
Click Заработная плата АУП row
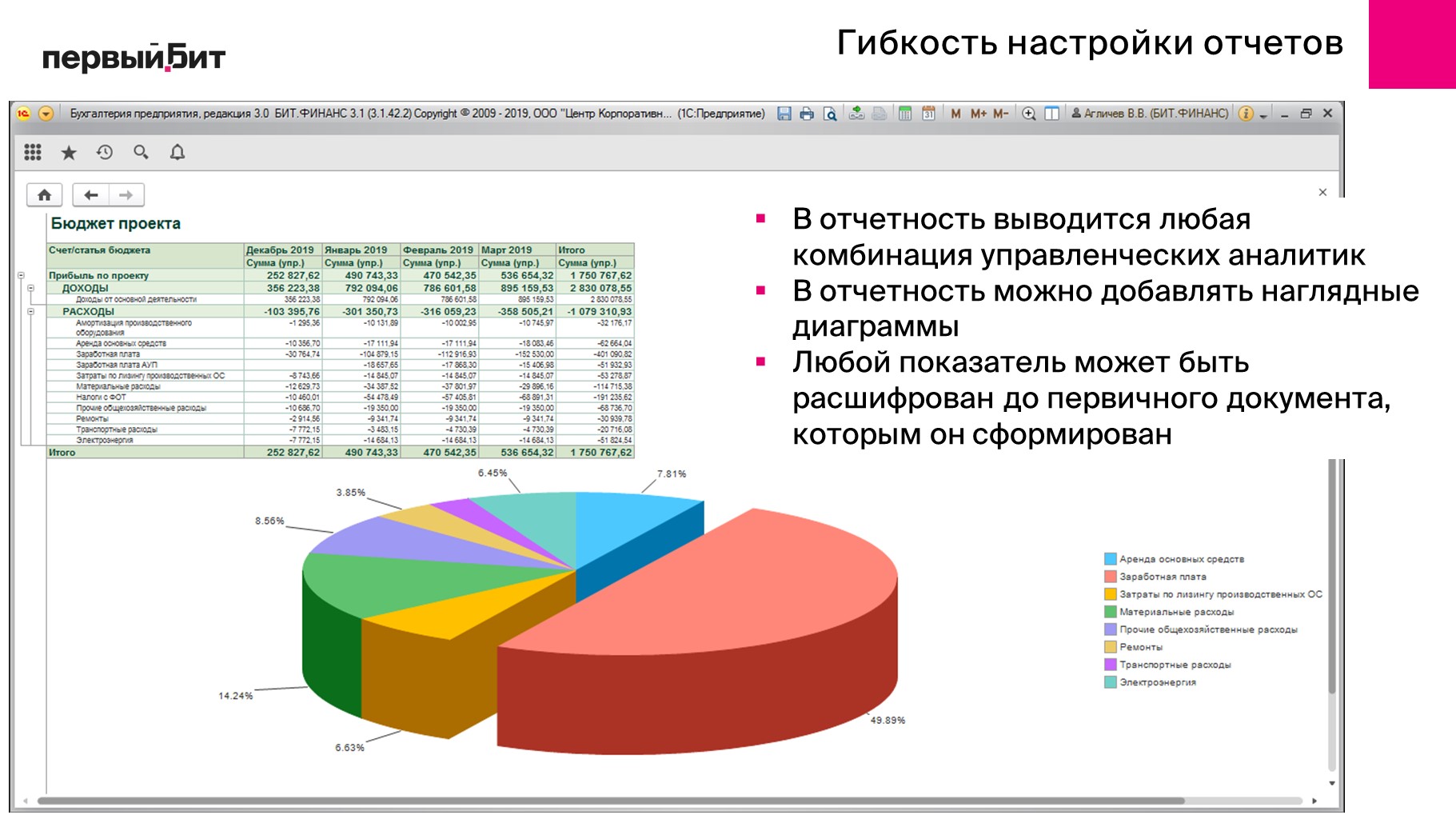341,365
